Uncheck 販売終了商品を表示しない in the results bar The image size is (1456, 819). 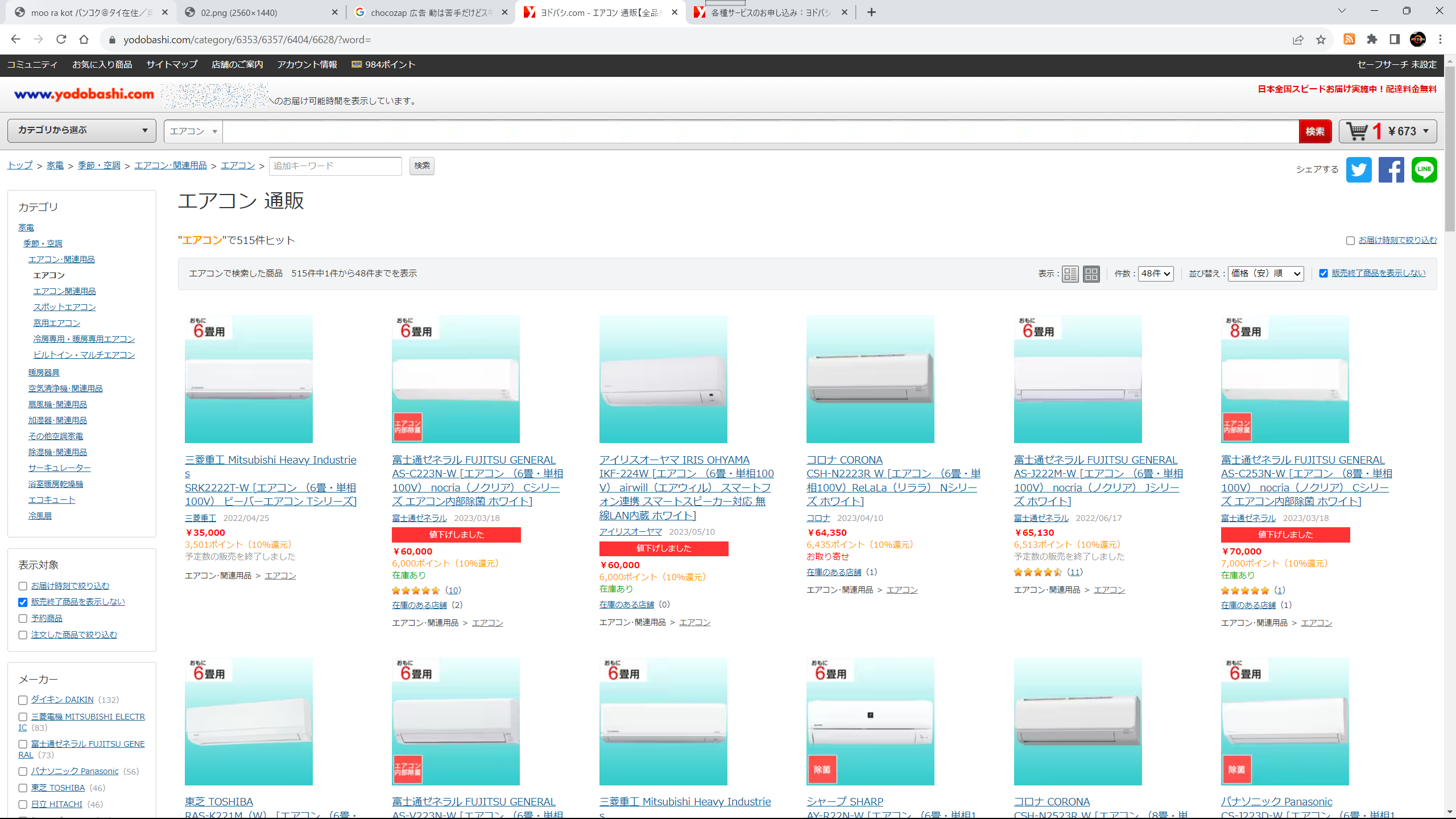1323,274
